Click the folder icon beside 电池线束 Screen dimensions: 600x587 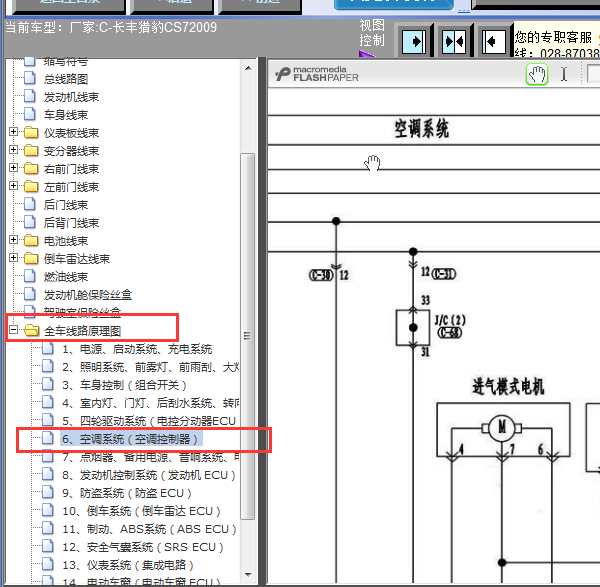[x=31, y=240]
